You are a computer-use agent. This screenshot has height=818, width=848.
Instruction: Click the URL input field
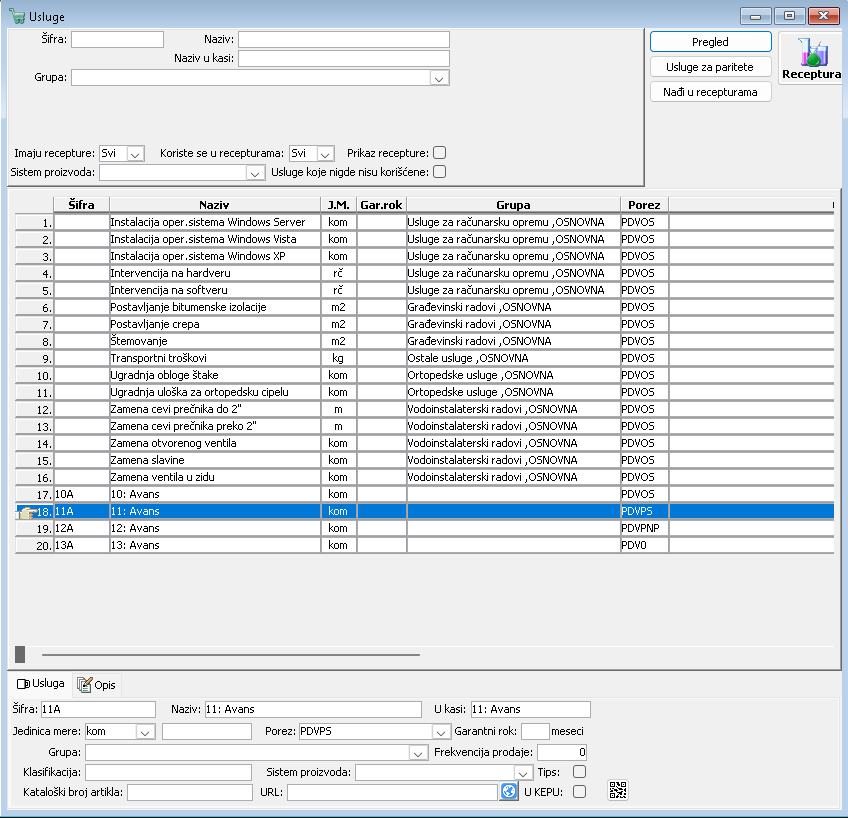pyautogui.click(x=392, y=792)
